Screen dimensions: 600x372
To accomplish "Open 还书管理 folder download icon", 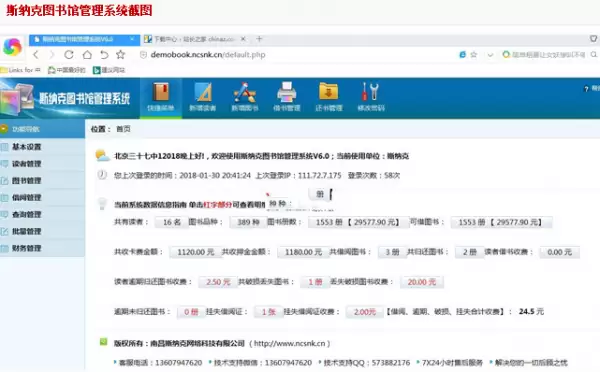I will (329, 92).
